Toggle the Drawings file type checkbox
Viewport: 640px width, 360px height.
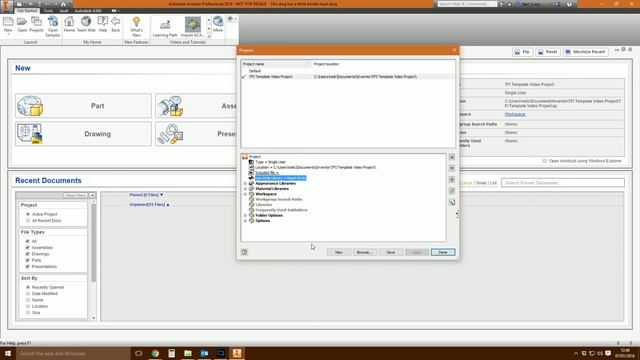click(x=28, y=254)
